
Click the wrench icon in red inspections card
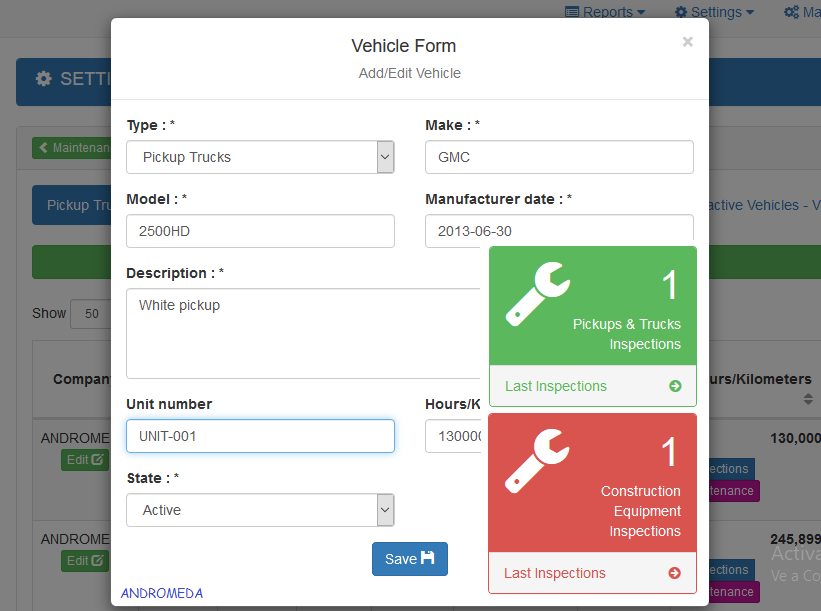click(537, 461)
